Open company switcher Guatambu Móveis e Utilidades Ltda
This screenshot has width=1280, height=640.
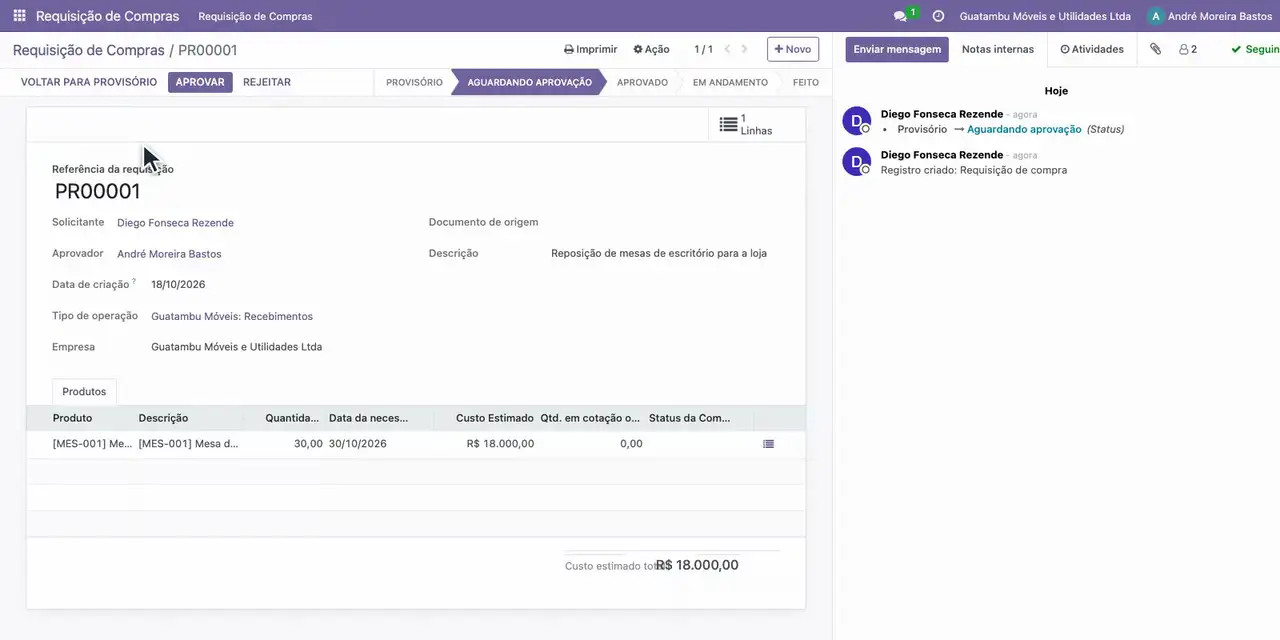pyautogui.click(x=1045, y=16)
